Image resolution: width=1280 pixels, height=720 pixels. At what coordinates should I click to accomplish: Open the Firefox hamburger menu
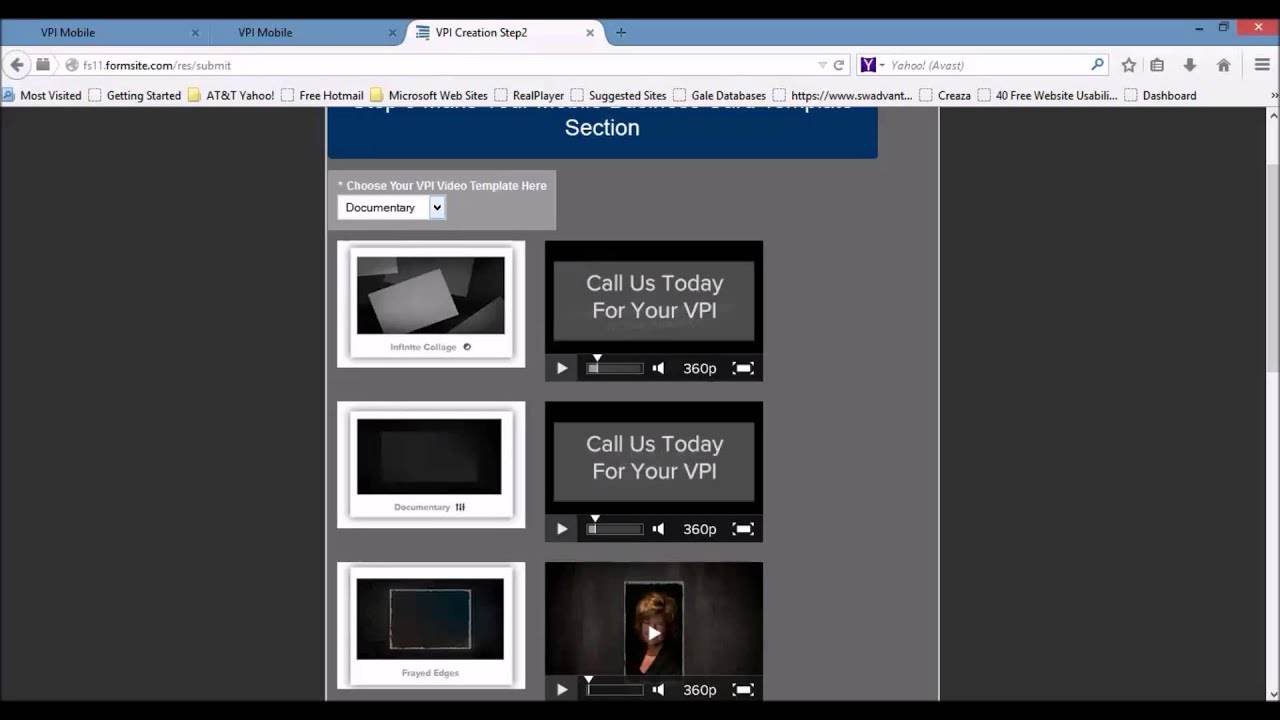pos(1261,65)
